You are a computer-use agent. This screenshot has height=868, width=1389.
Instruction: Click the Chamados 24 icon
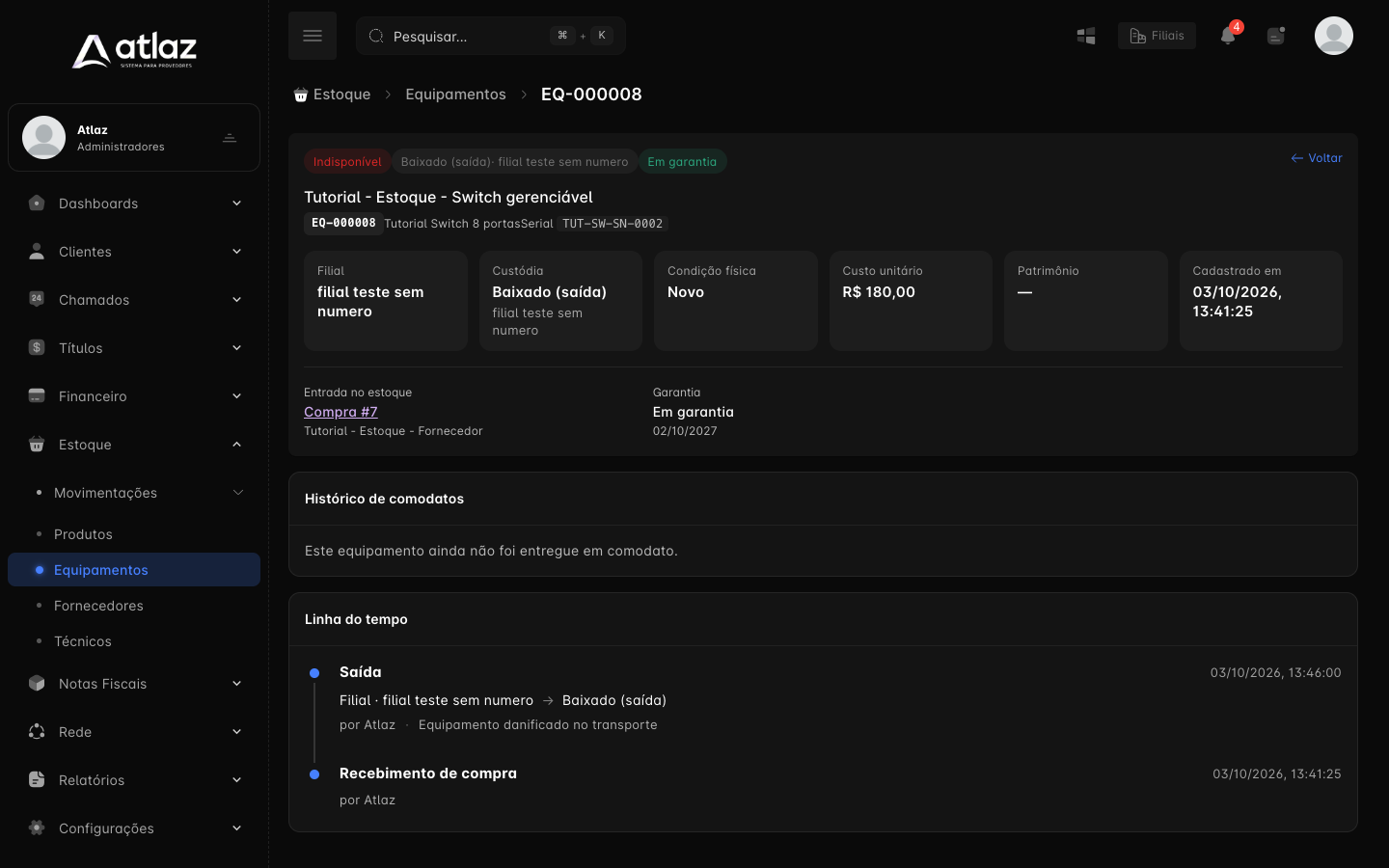coord(37,299)
